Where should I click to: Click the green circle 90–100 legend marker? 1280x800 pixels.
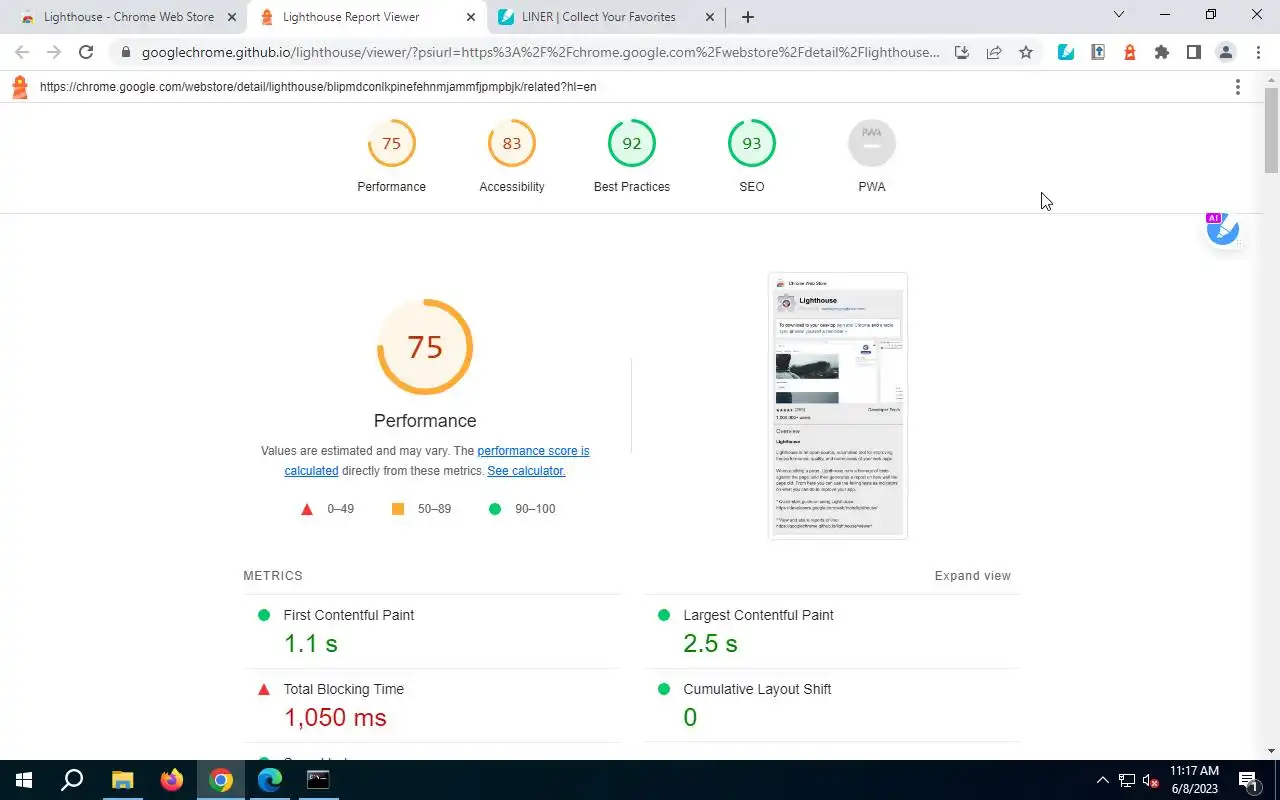[x=494, y=509]
